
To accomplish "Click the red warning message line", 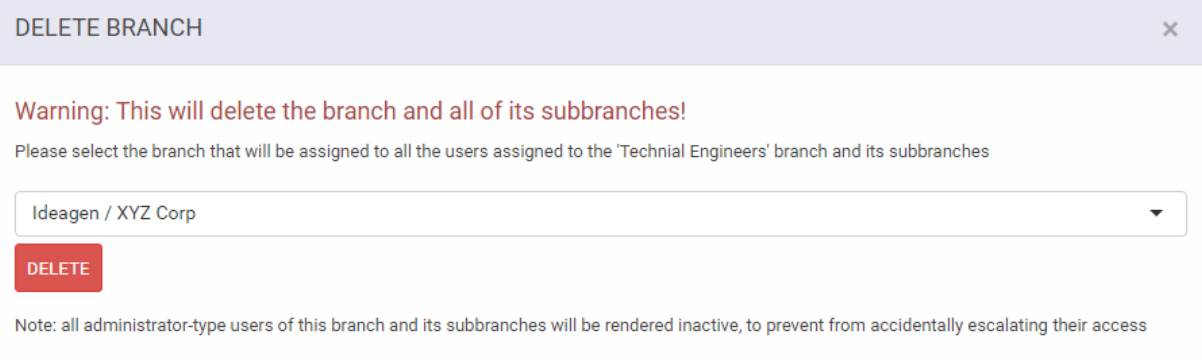I will (x=351, y=111).
